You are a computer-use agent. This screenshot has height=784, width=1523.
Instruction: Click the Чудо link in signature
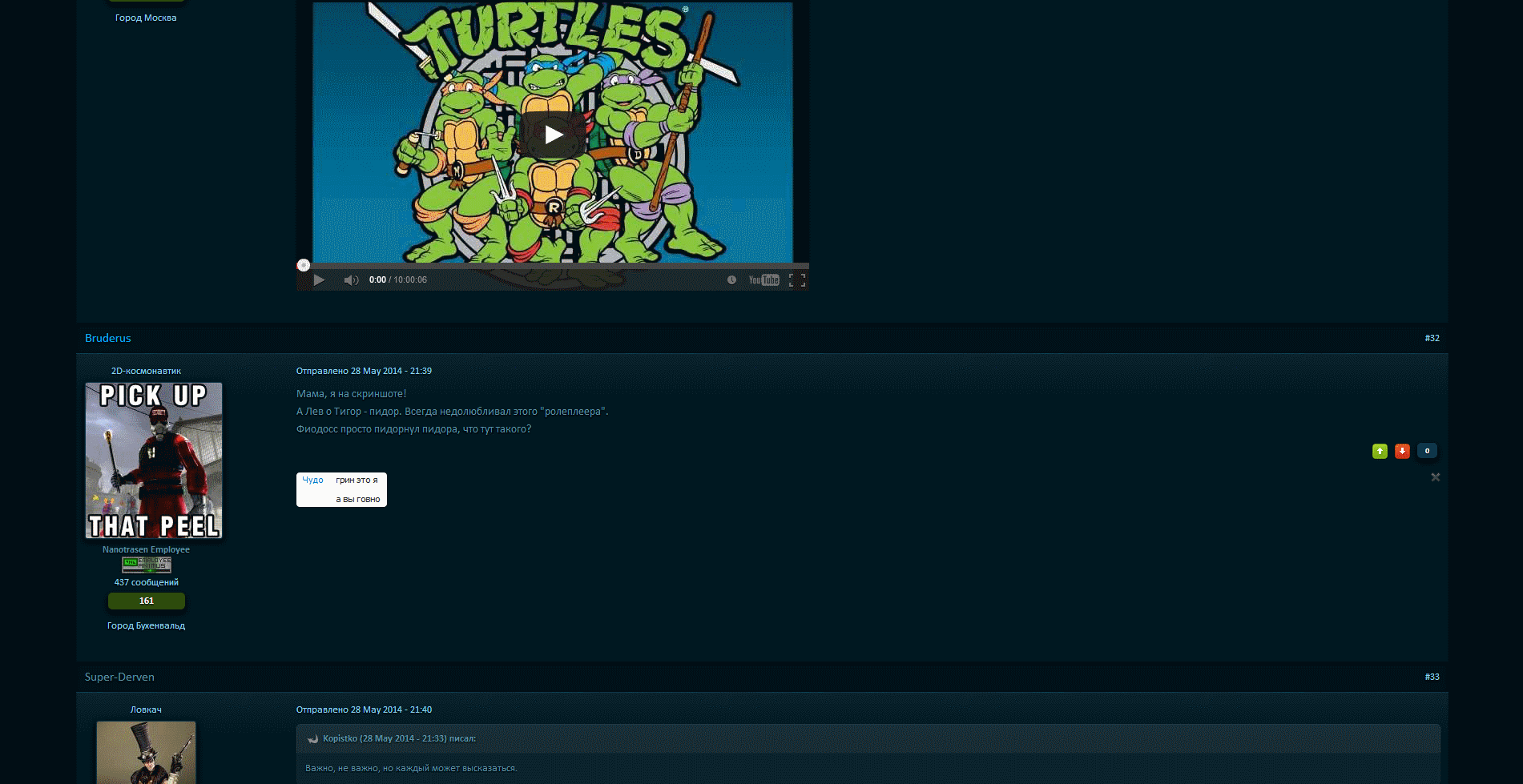click(x=312, y=480)
